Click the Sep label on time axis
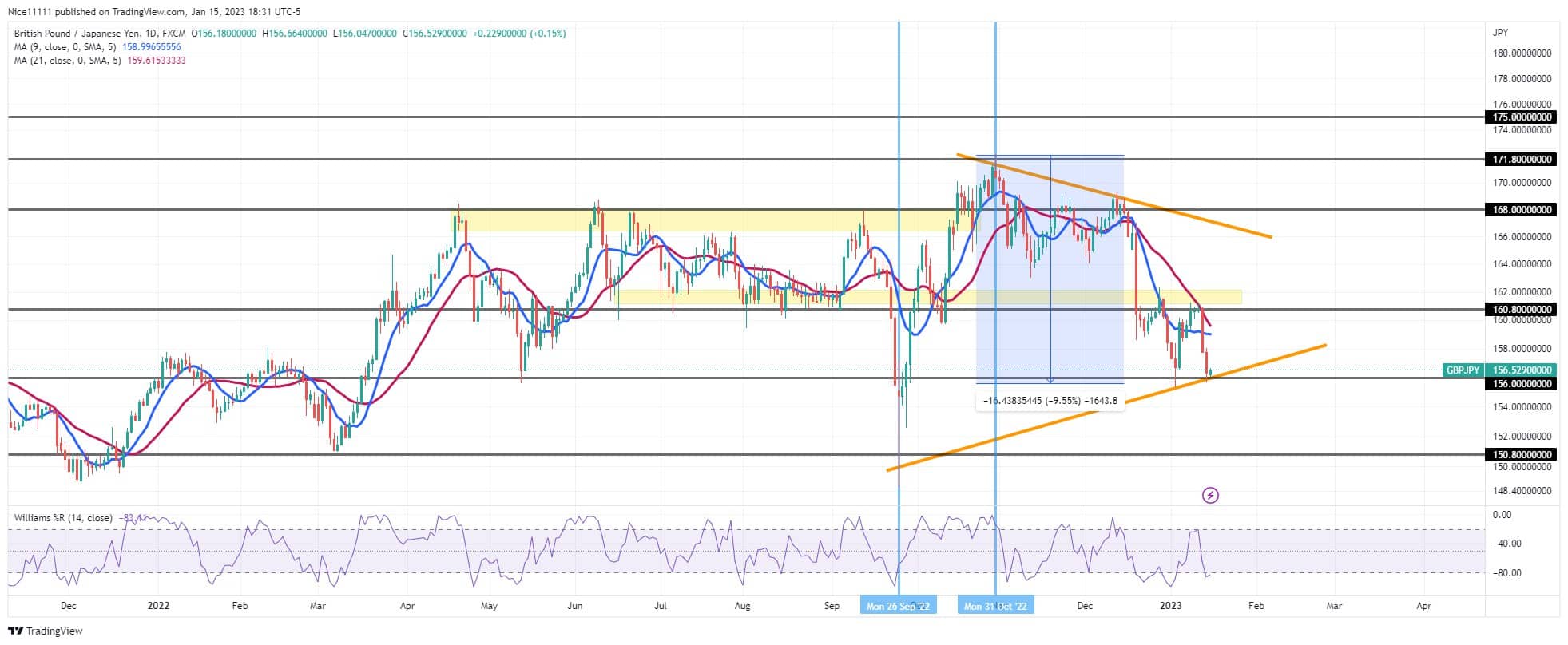1568x645 pixels. point(832,606)
